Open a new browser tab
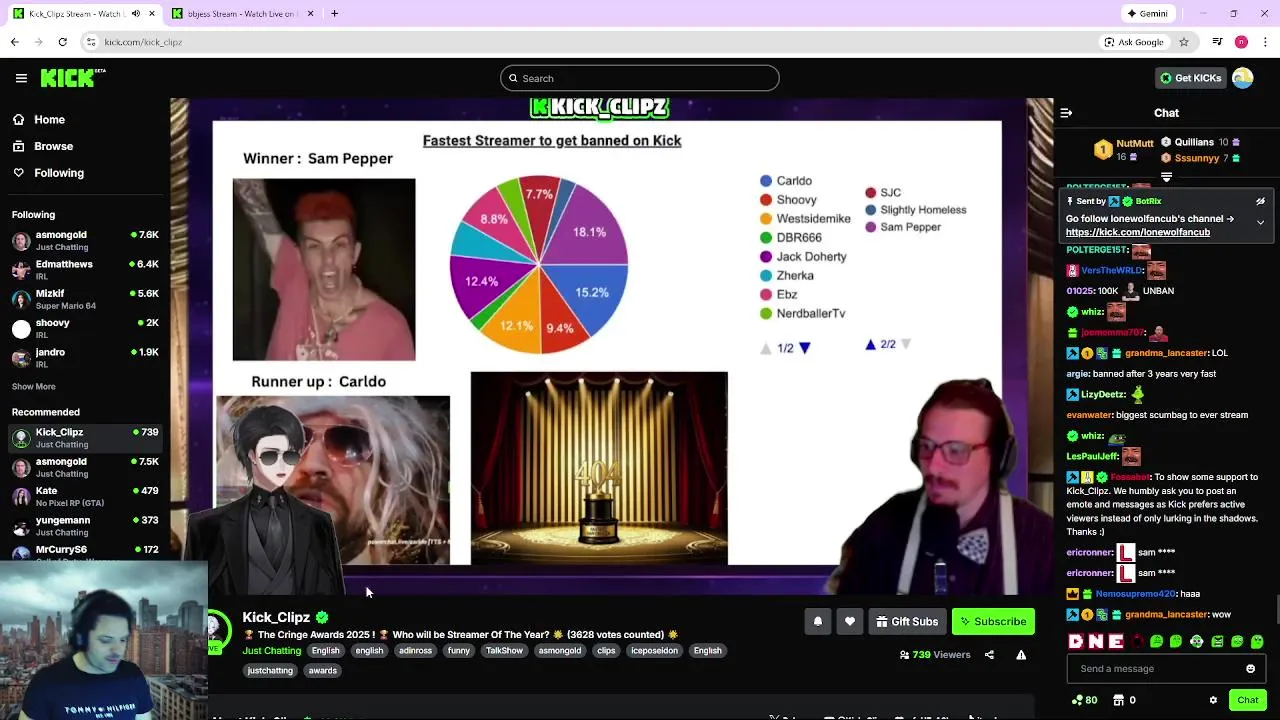 pyautogui.click(x=334, y=14)
